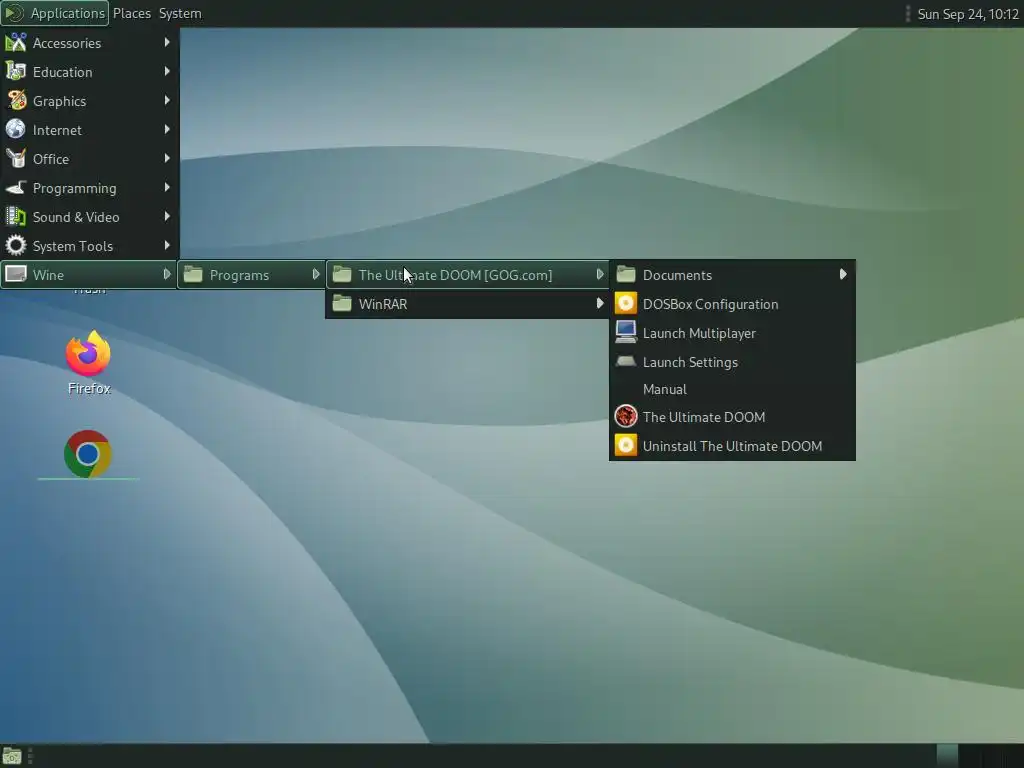Viewport: 1024px width, 768px height.
Task: Select Launch Settings entry text
Action: (x=690, y=362)
